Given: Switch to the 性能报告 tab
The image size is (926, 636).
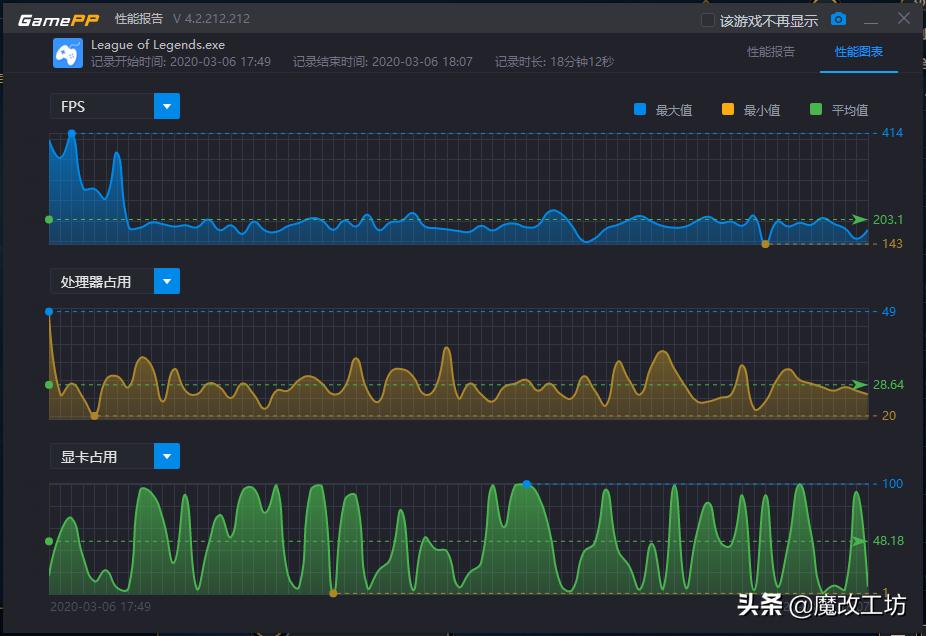Looking at the screenshot, I should (770, 52).
